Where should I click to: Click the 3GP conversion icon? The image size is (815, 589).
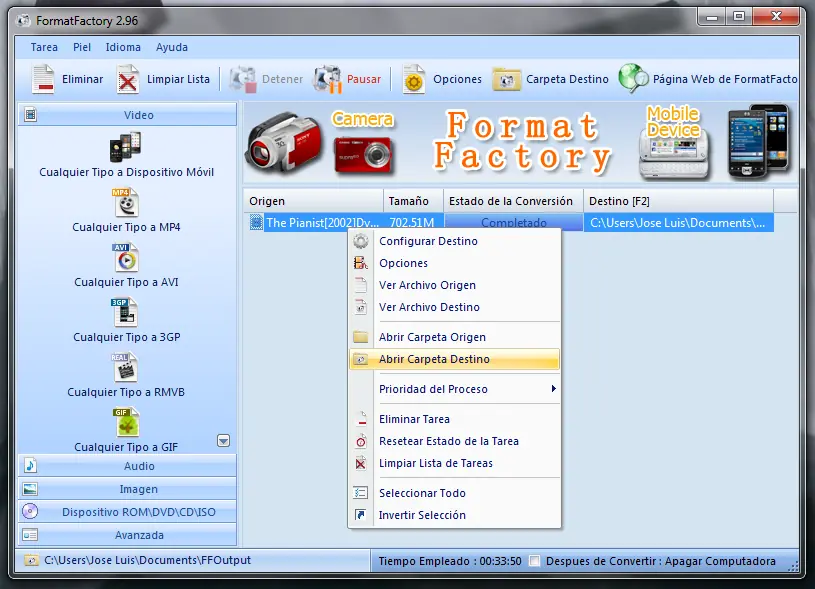pos(125,312)
